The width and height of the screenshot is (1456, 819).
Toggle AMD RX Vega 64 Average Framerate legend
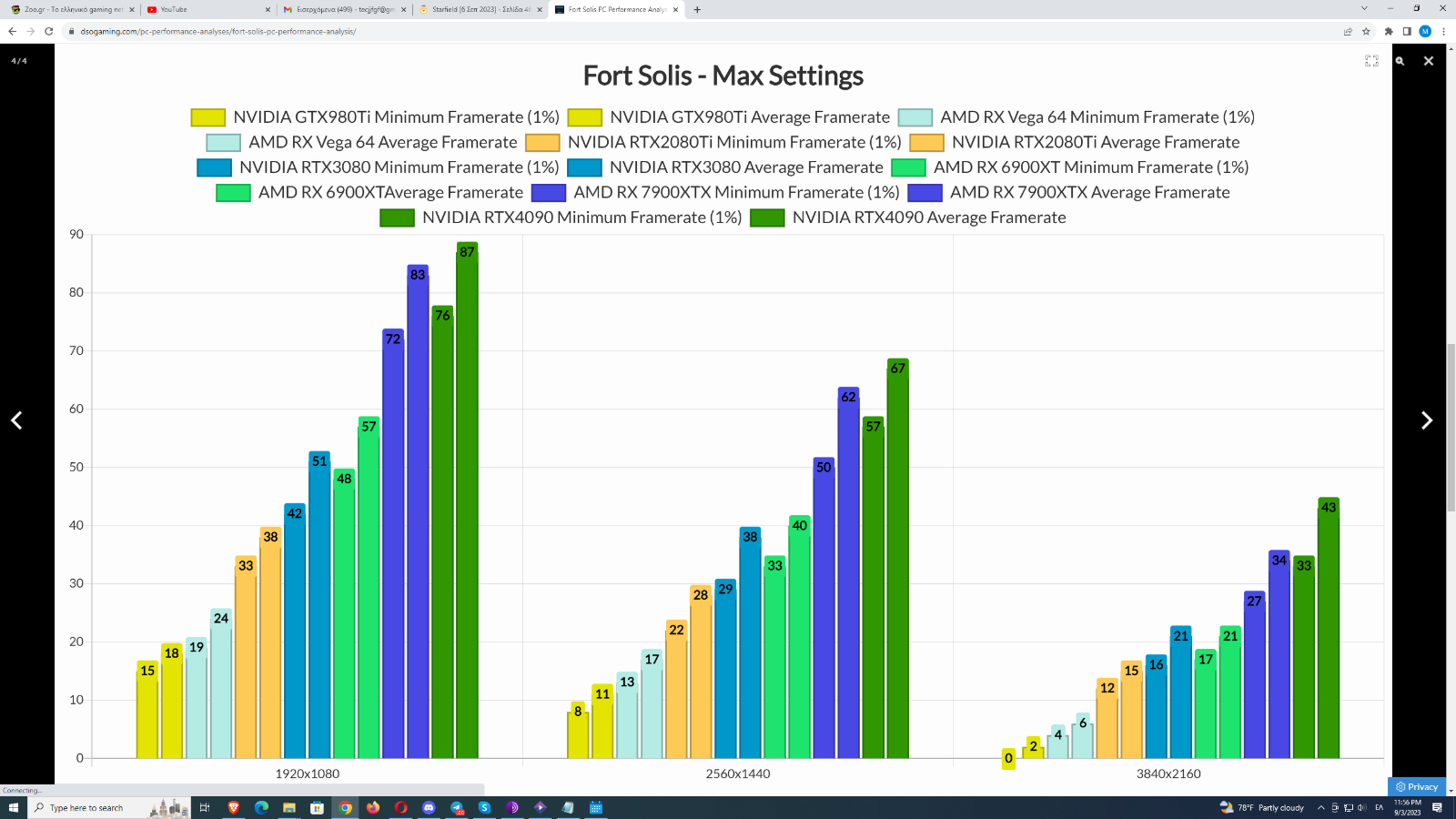(x=361, y=142)
